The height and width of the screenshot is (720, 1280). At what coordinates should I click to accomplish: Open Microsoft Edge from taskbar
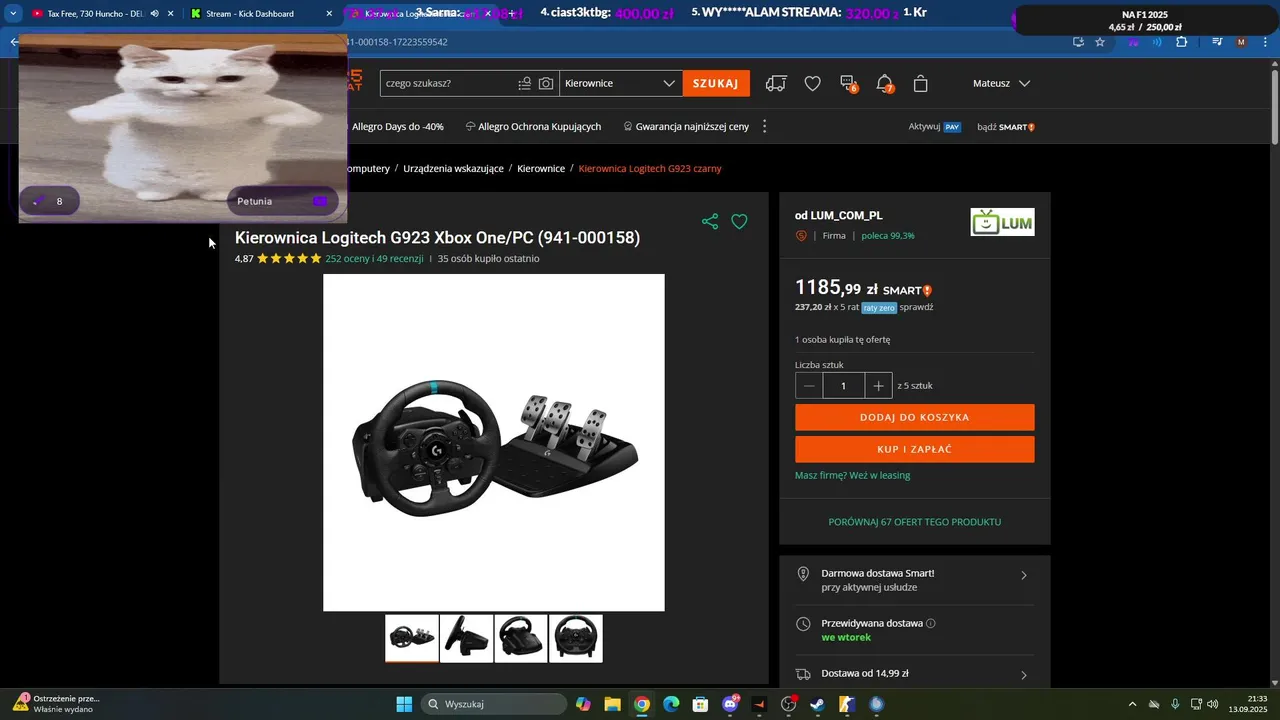[671, 704]
